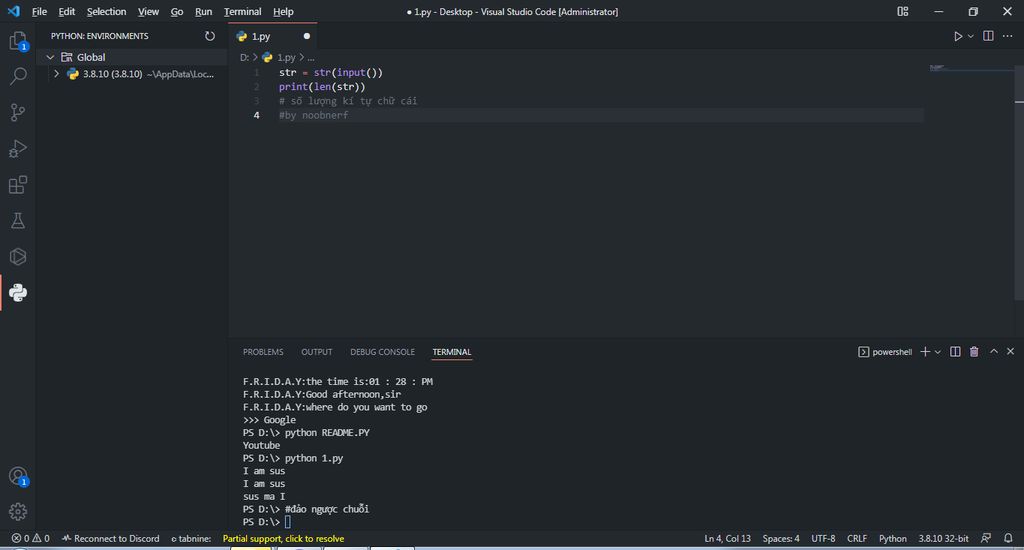Click D: in the breadcrumb
Image resolution: width=1024 pixels, height=550 pixels.
(244, 57)
